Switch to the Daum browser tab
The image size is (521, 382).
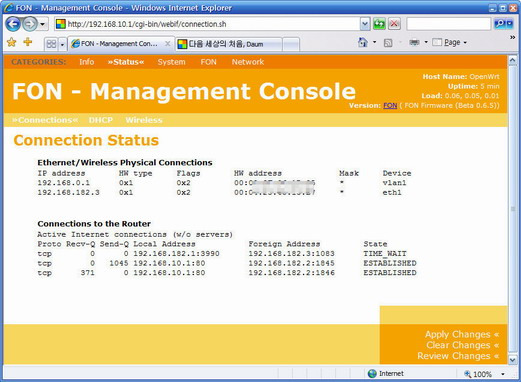(229, 44)
